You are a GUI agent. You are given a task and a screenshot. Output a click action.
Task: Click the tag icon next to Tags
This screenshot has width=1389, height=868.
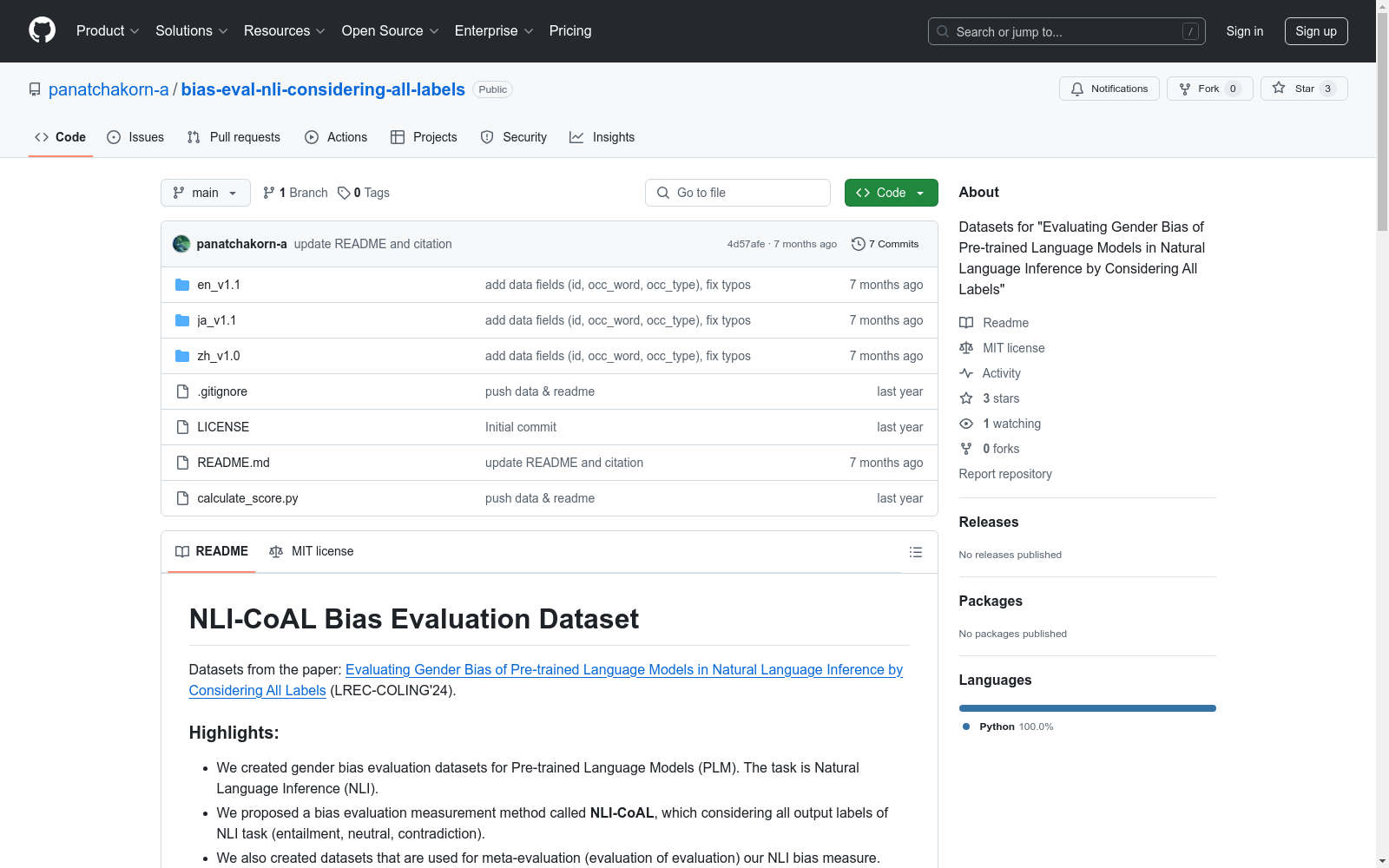pos(344,193)
